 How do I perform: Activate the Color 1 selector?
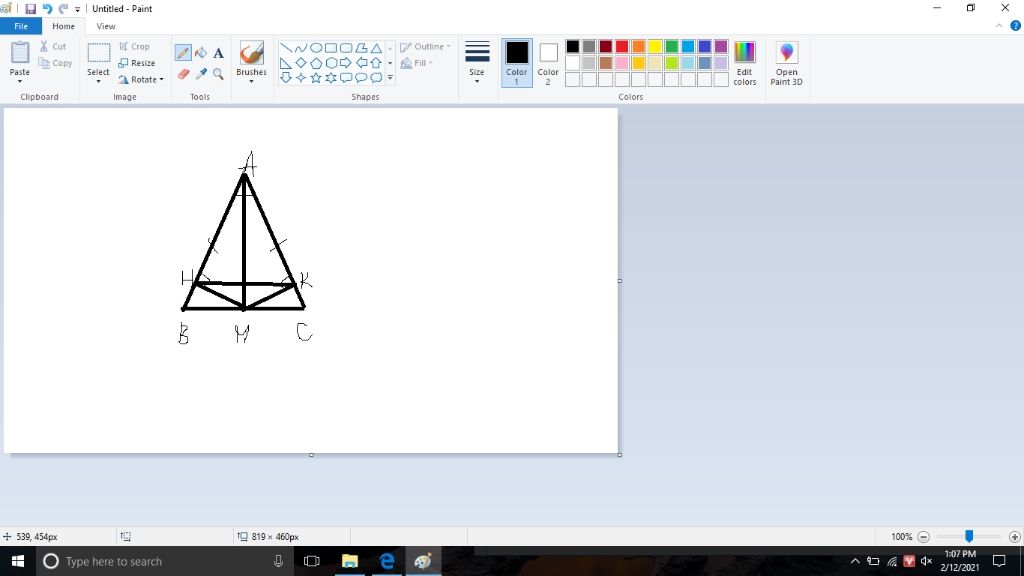pos(517,62)
